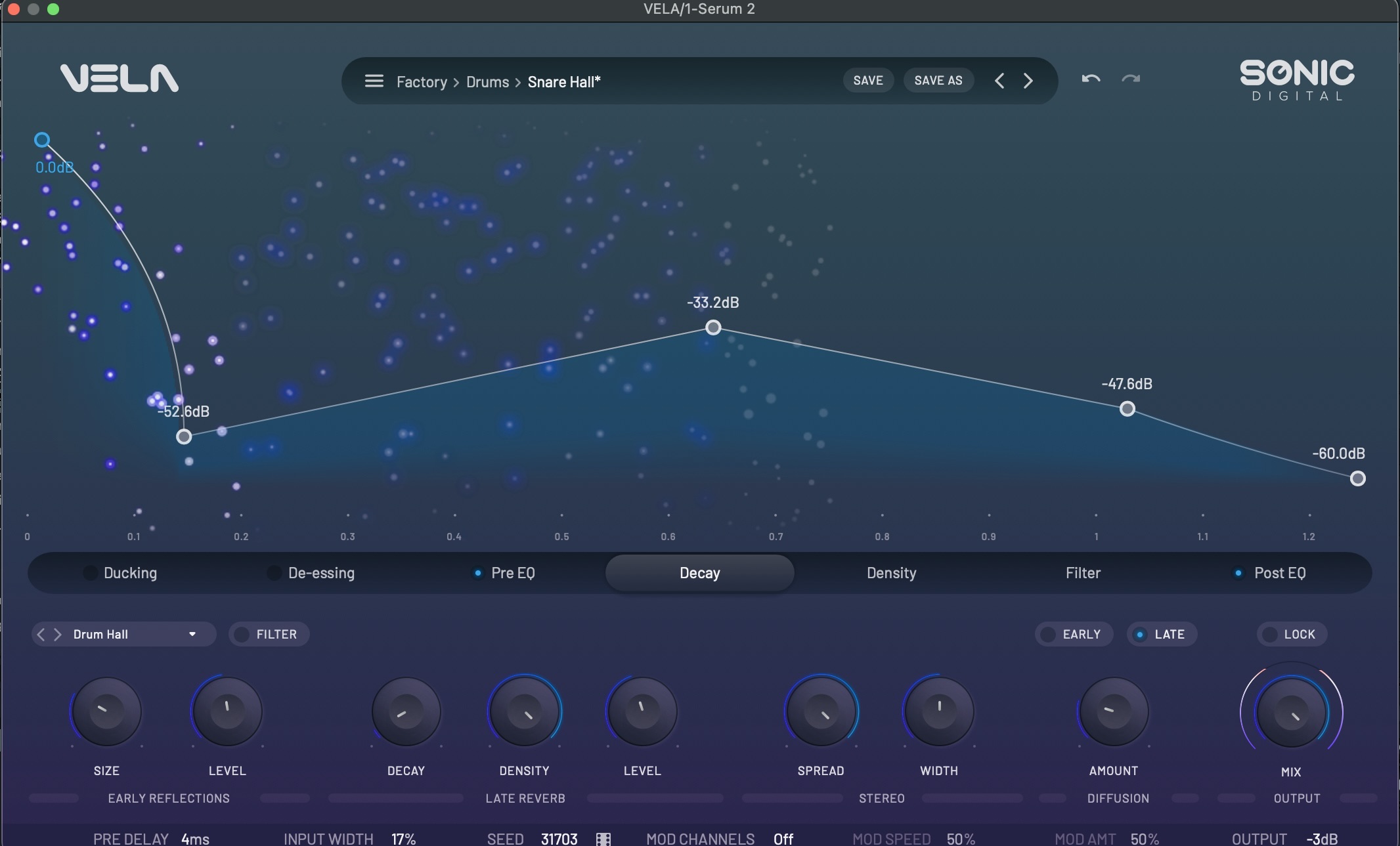Click the PRE DELAY 4ms value

pos(195,839)
